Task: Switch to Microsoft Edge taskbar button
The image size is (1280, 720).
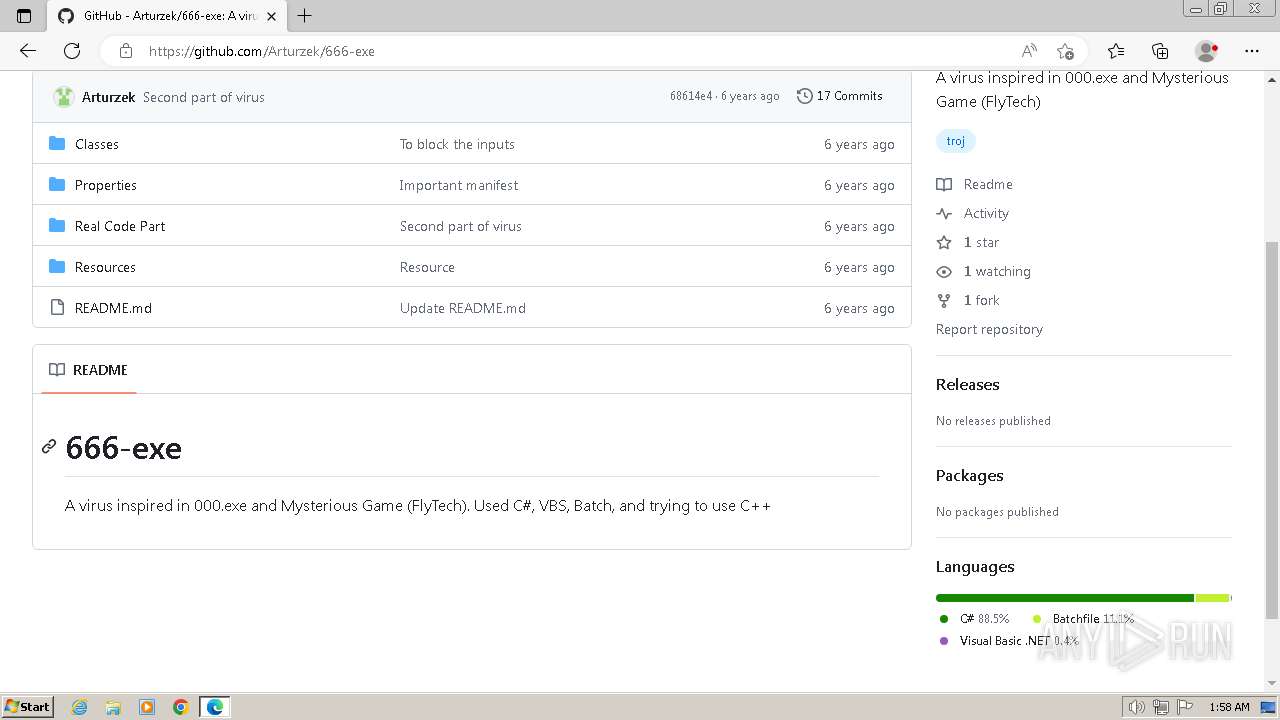Action: coord(215,707)
